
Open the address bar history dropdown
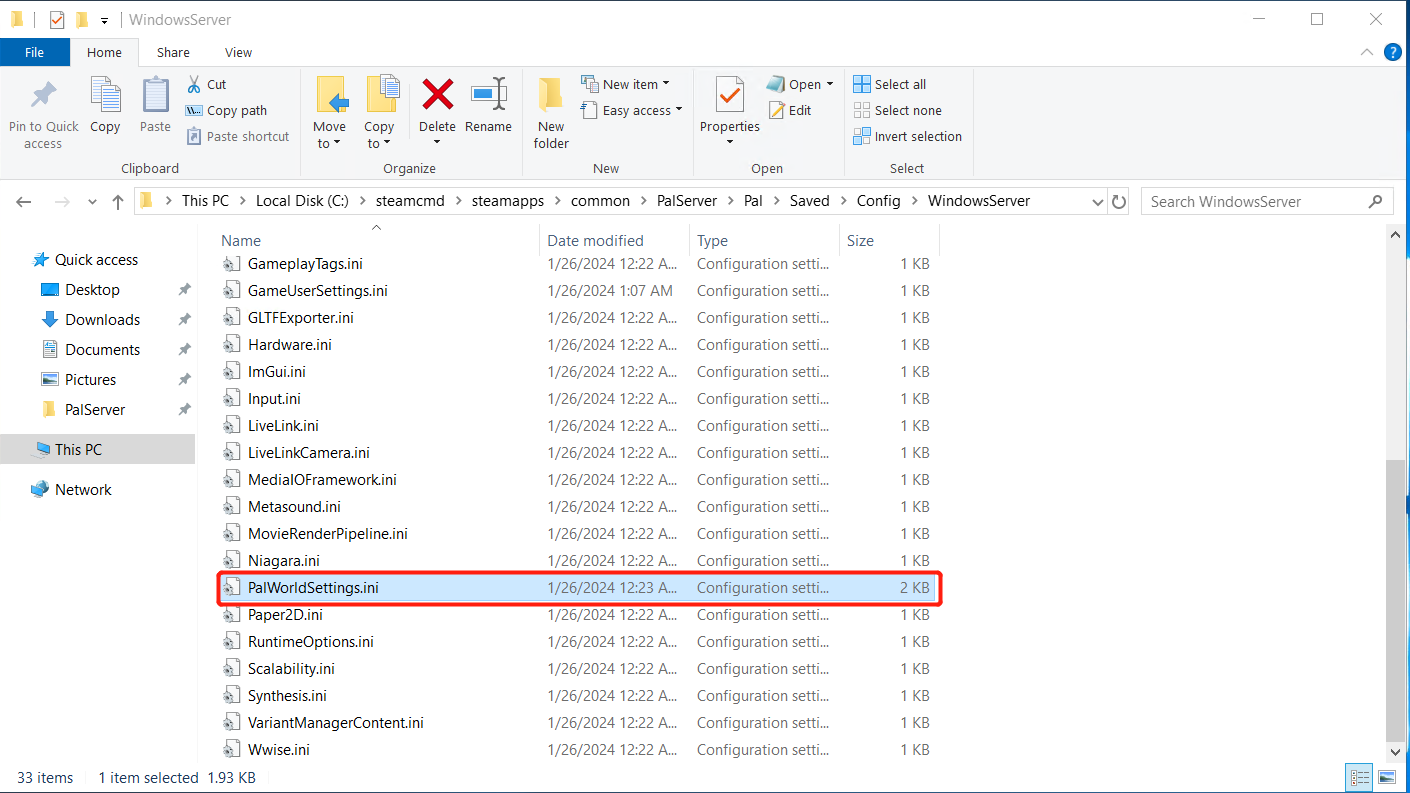[1097, 201]
